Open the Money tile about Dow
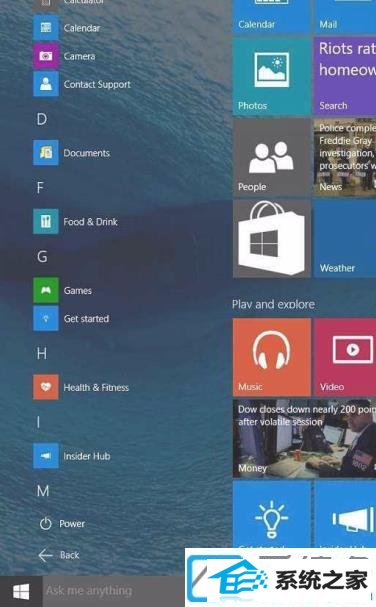Viewport: 376px width, 607px height. pyautogui.click(x=304, y=438)
